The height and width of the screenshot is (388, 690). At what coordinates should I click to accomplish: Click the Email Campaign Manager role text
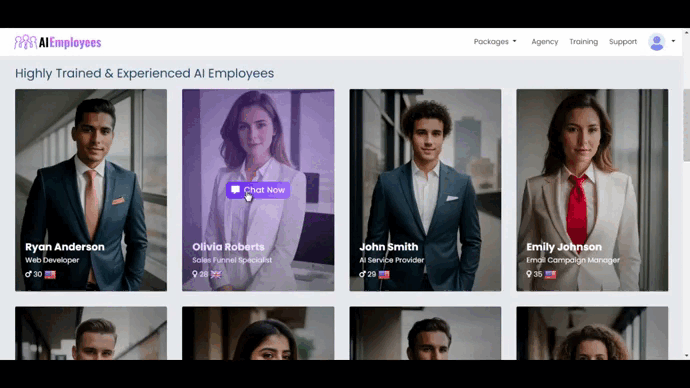[573, 260]
